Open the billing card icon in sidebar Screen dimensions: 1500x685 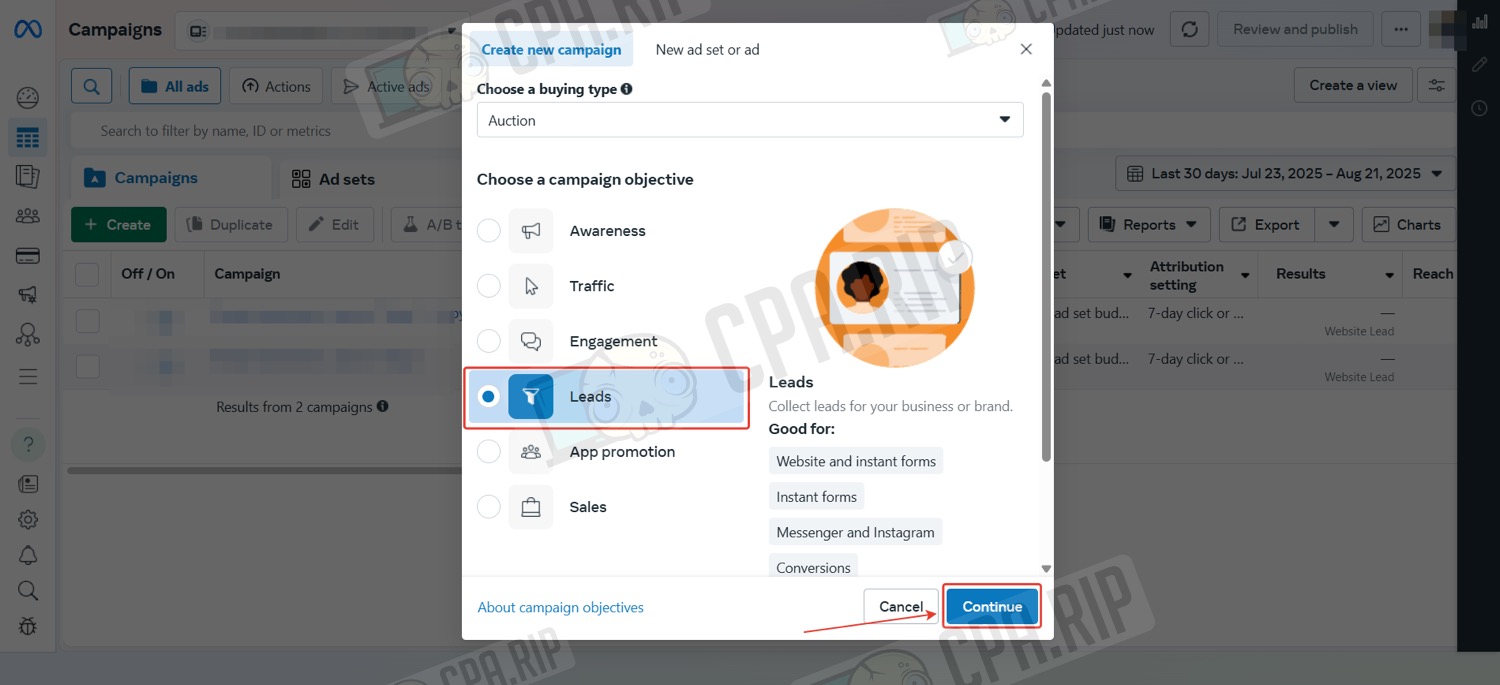tap(28, 257)
